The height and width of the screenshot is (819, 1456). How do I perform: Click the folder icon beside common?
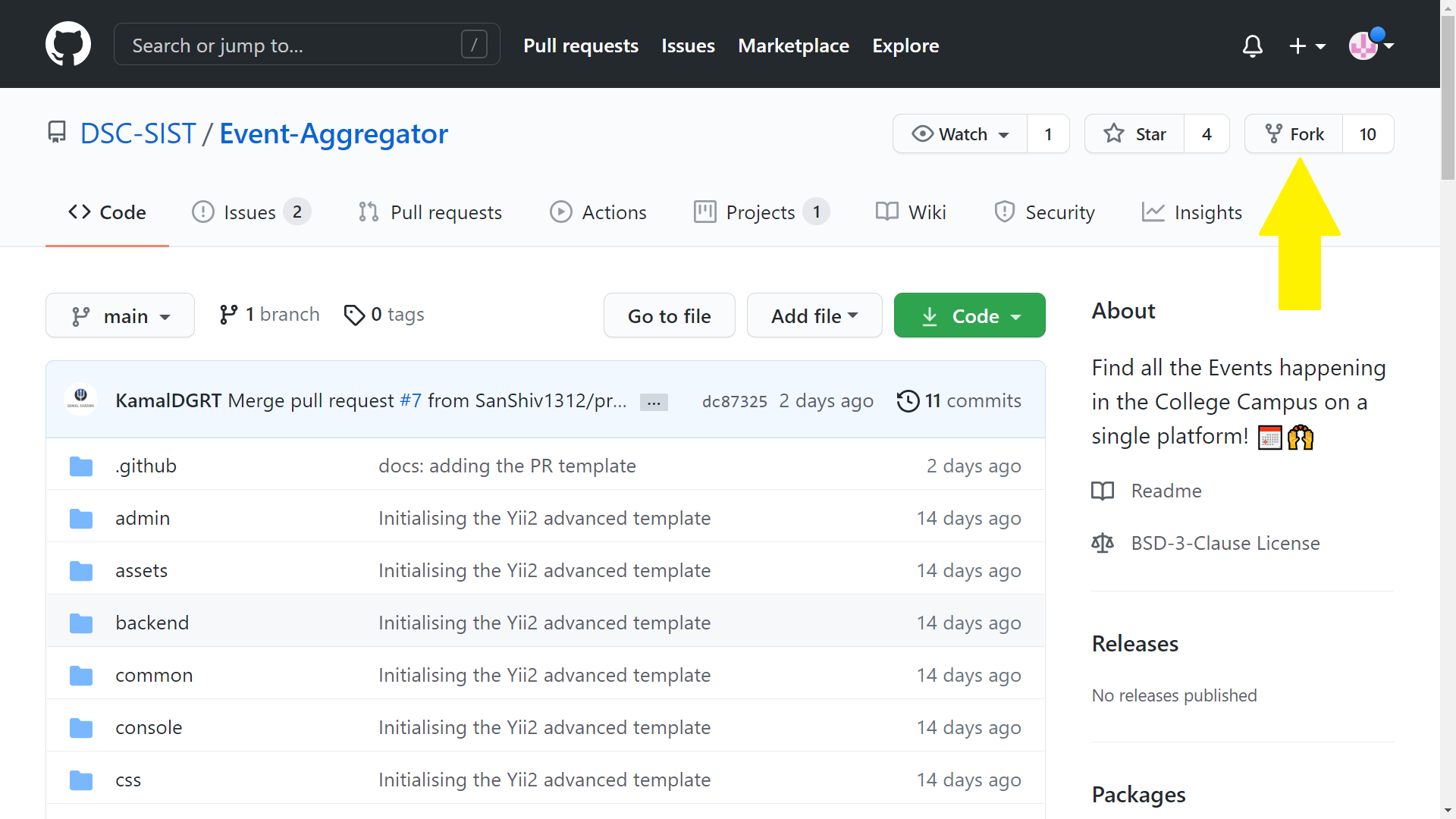(81, 676)
